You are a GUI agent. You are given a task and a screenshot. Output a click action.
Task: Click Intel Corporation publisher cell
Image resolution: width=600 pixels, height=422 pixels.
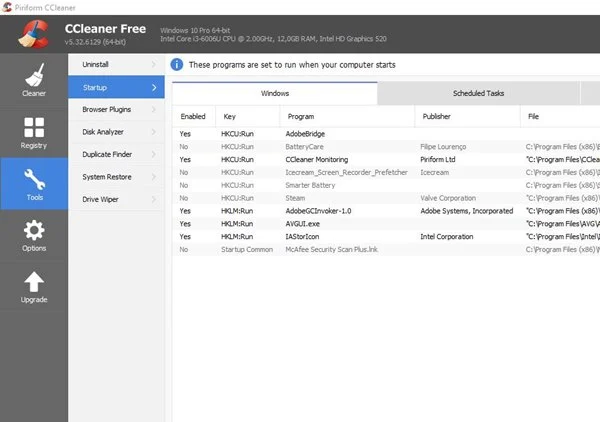[x=447, y=236]
